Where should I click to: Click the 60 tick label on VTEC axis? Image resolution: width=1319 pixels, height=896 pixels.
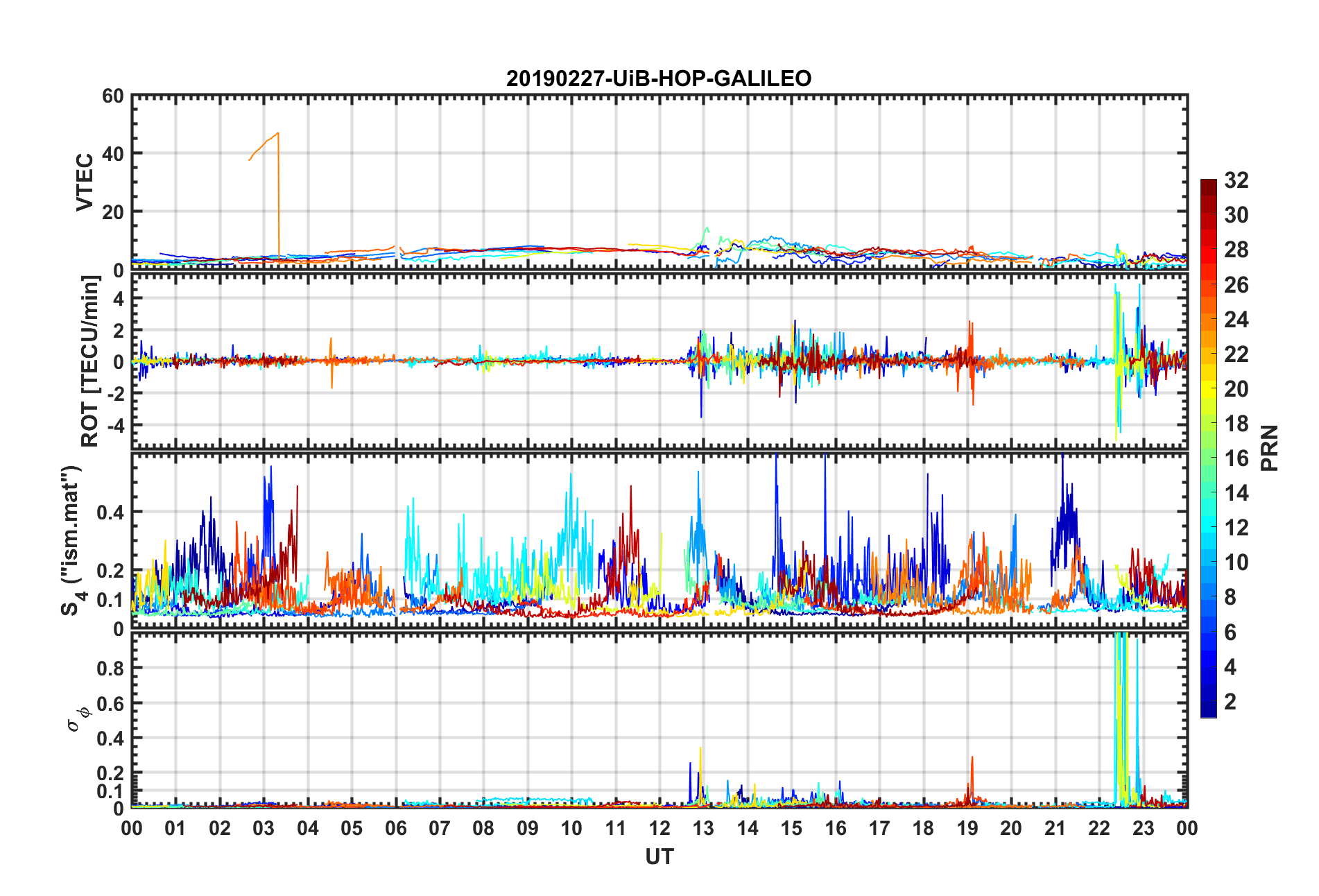point(113,96)
